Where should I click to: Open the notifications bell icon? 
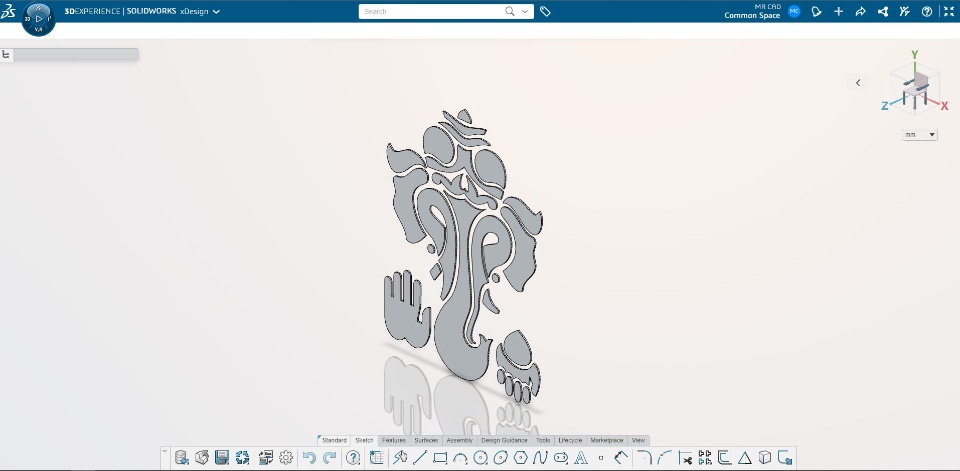816,12
